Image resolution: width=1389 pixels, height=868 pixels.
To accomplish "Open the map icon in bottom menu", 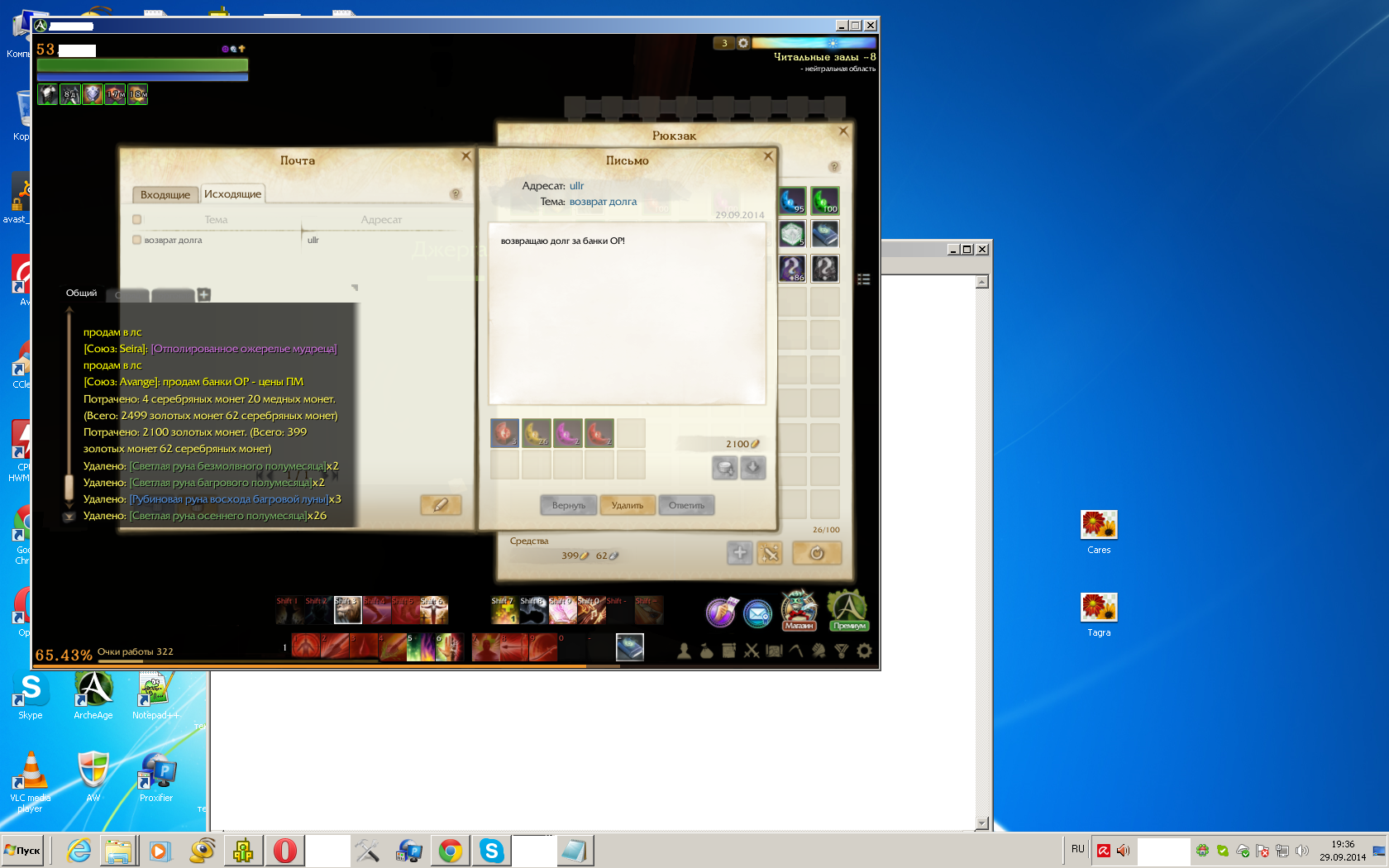I will 774,651.
